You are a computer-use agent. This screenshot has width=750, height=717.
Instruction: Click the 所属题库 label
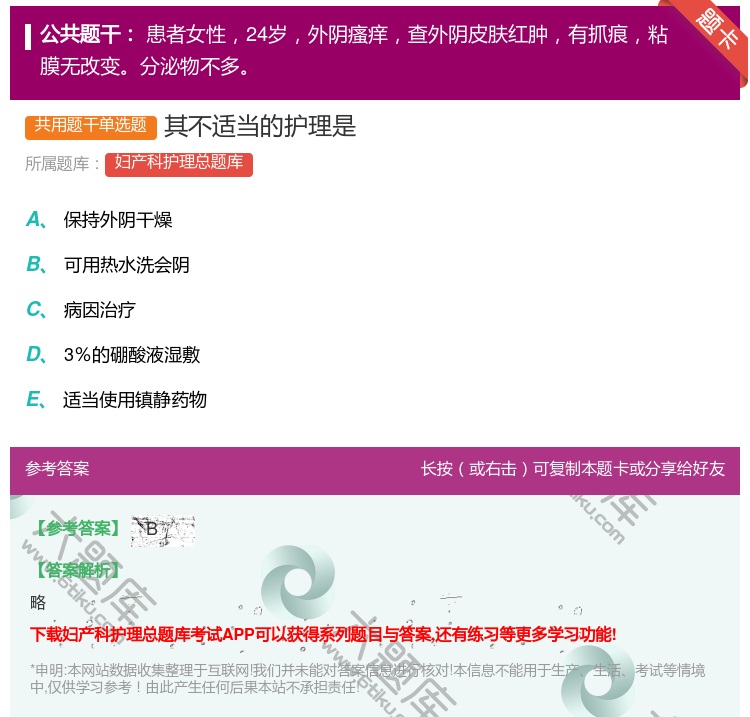tap(62, 164)
